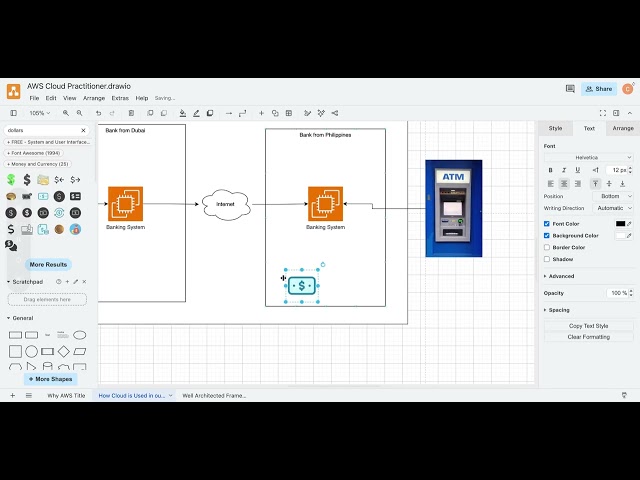Open the Edit menu

51,98
